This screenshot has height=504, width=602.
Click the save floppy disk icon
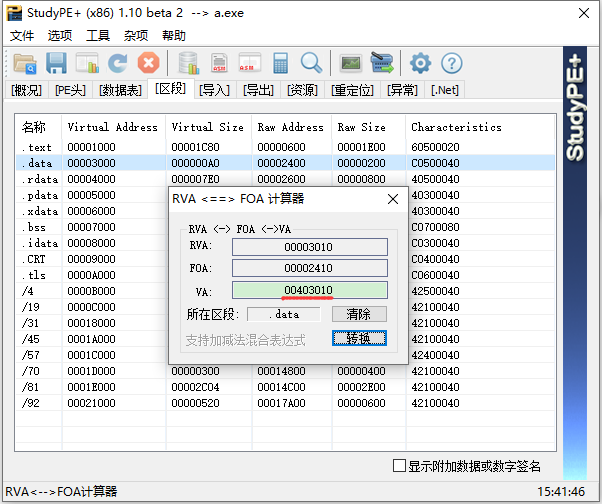point(56,63)
